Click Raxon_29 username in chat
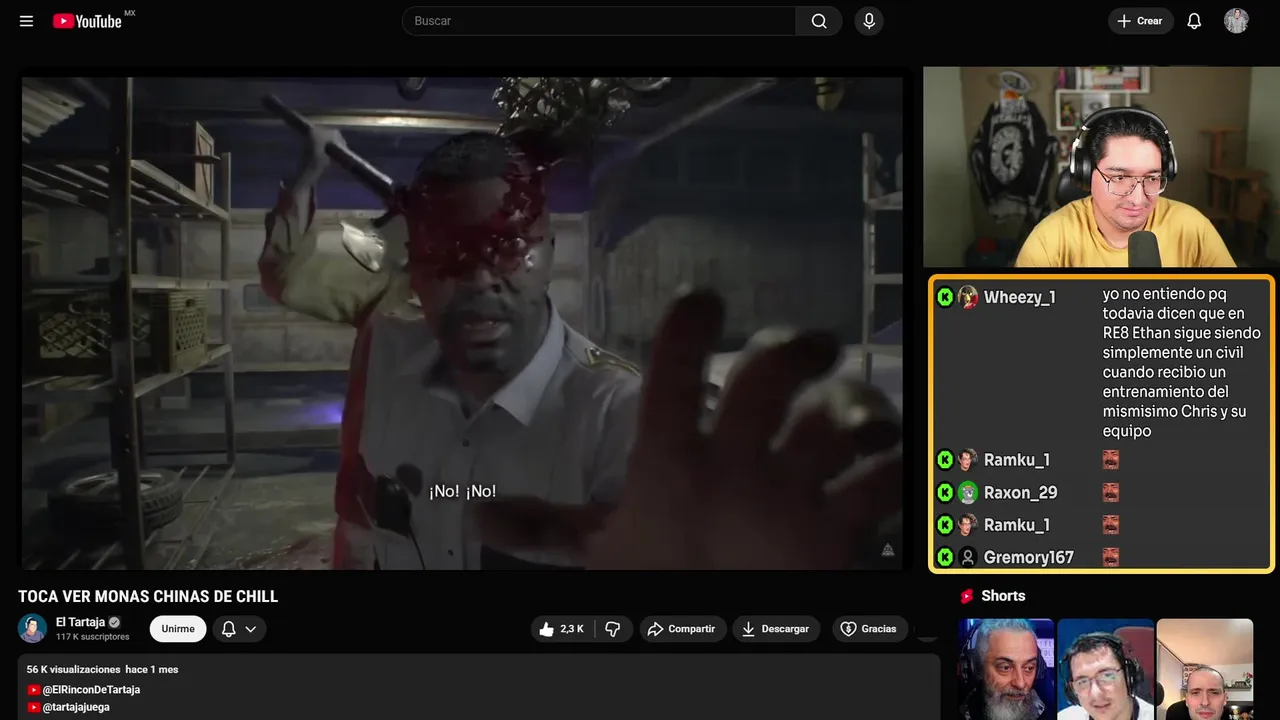This screenshot has width=1280, height=720. [x=1020, y=492]
